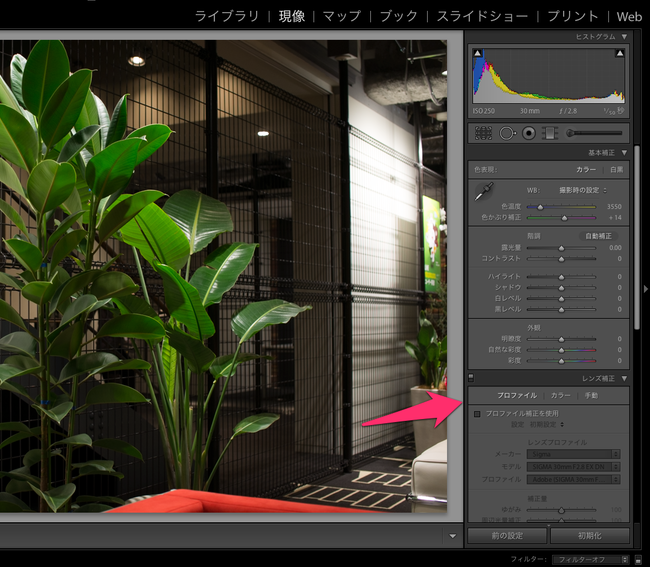Switch to プリント module
The width and height of the screenshot is (650, 567).
(x=573, y=16)
